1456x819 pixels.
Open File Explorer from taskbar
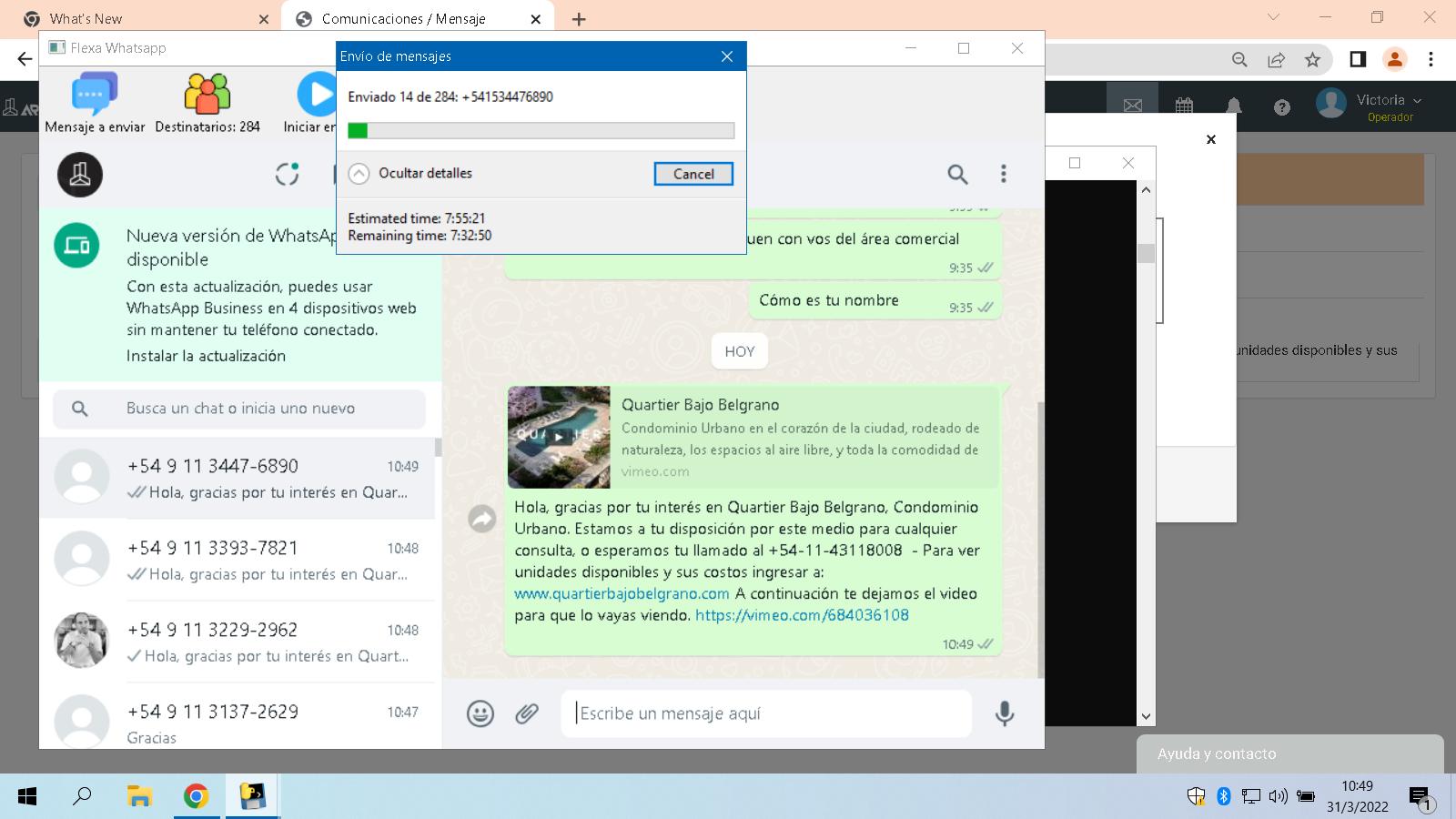pos(139,796)
